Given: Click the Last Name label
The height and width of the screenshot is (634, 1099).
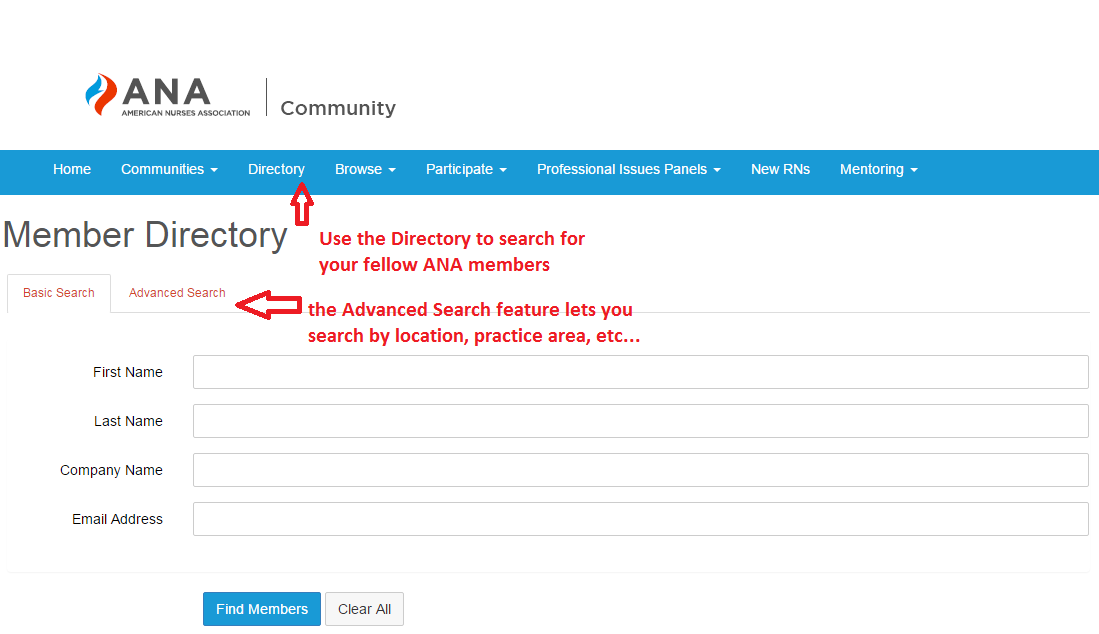Looking at the screenshot, I should [128, 421].
